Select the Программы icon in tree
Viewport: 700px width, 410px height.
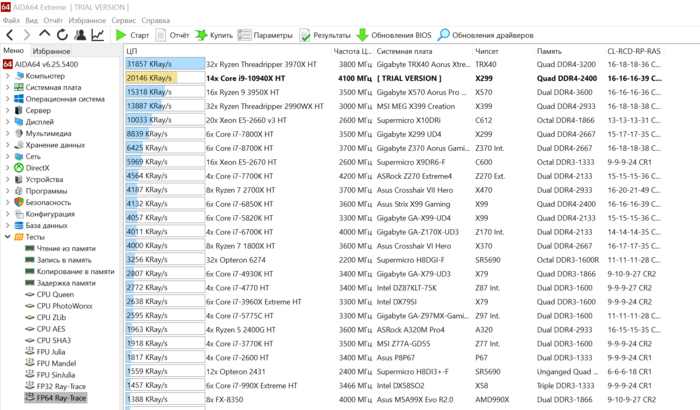pos(19,191)
